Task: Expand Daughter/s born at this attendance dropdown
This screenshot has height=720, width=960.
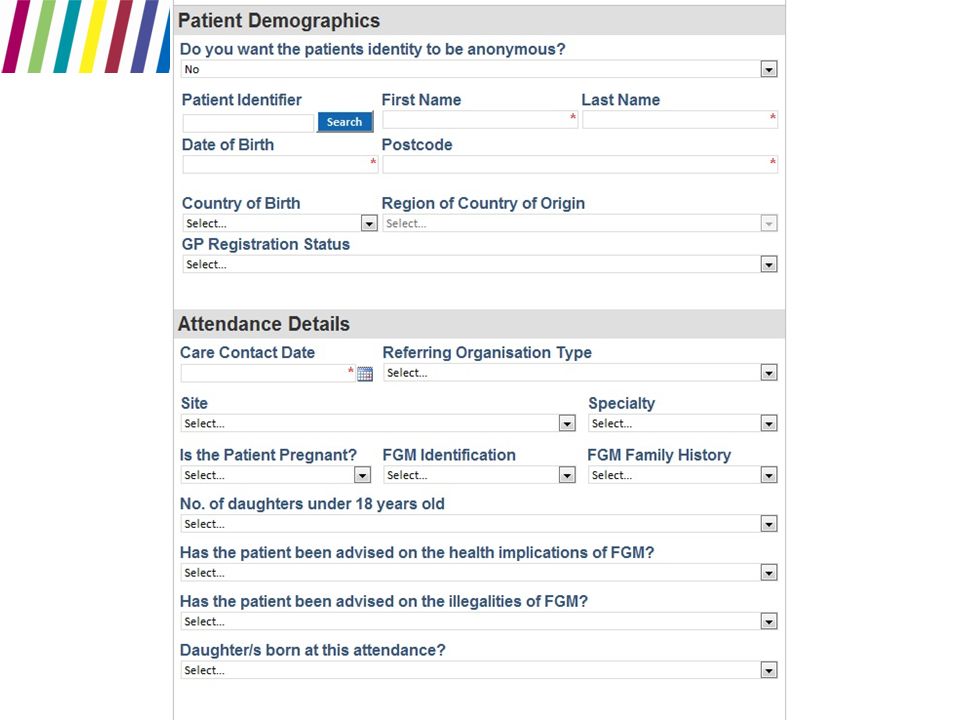Action: coord(479,670)
